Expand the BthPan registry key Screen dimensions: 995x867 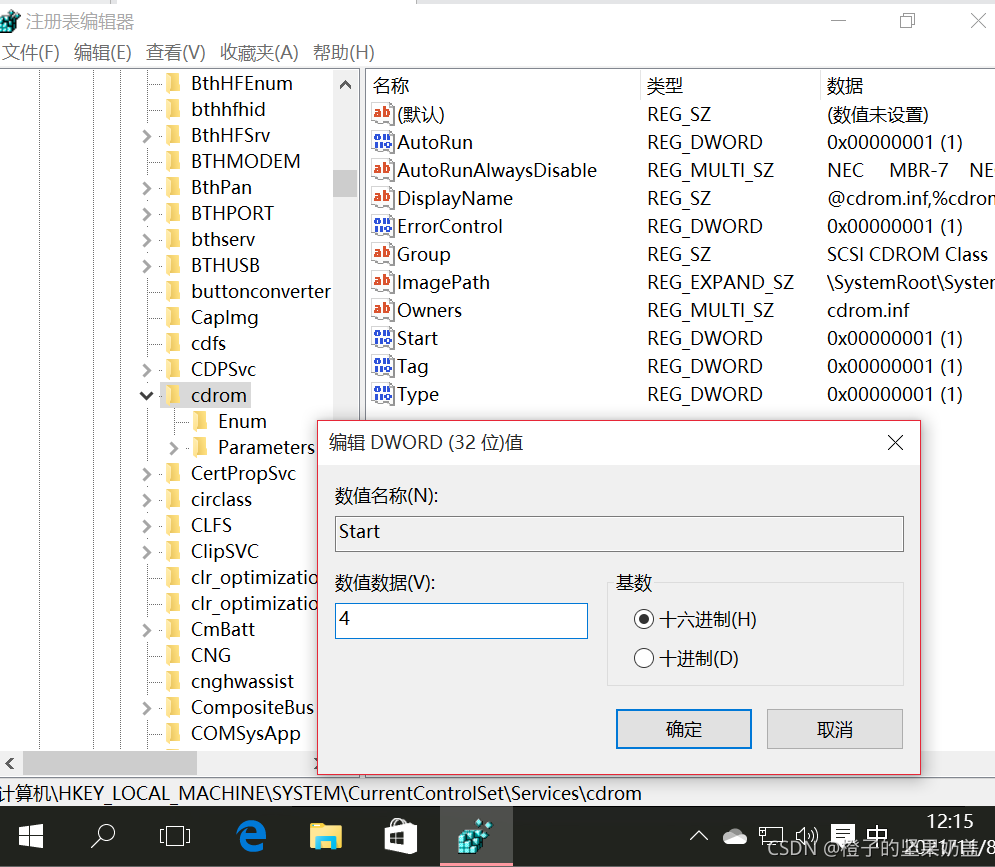coord(146,186)
